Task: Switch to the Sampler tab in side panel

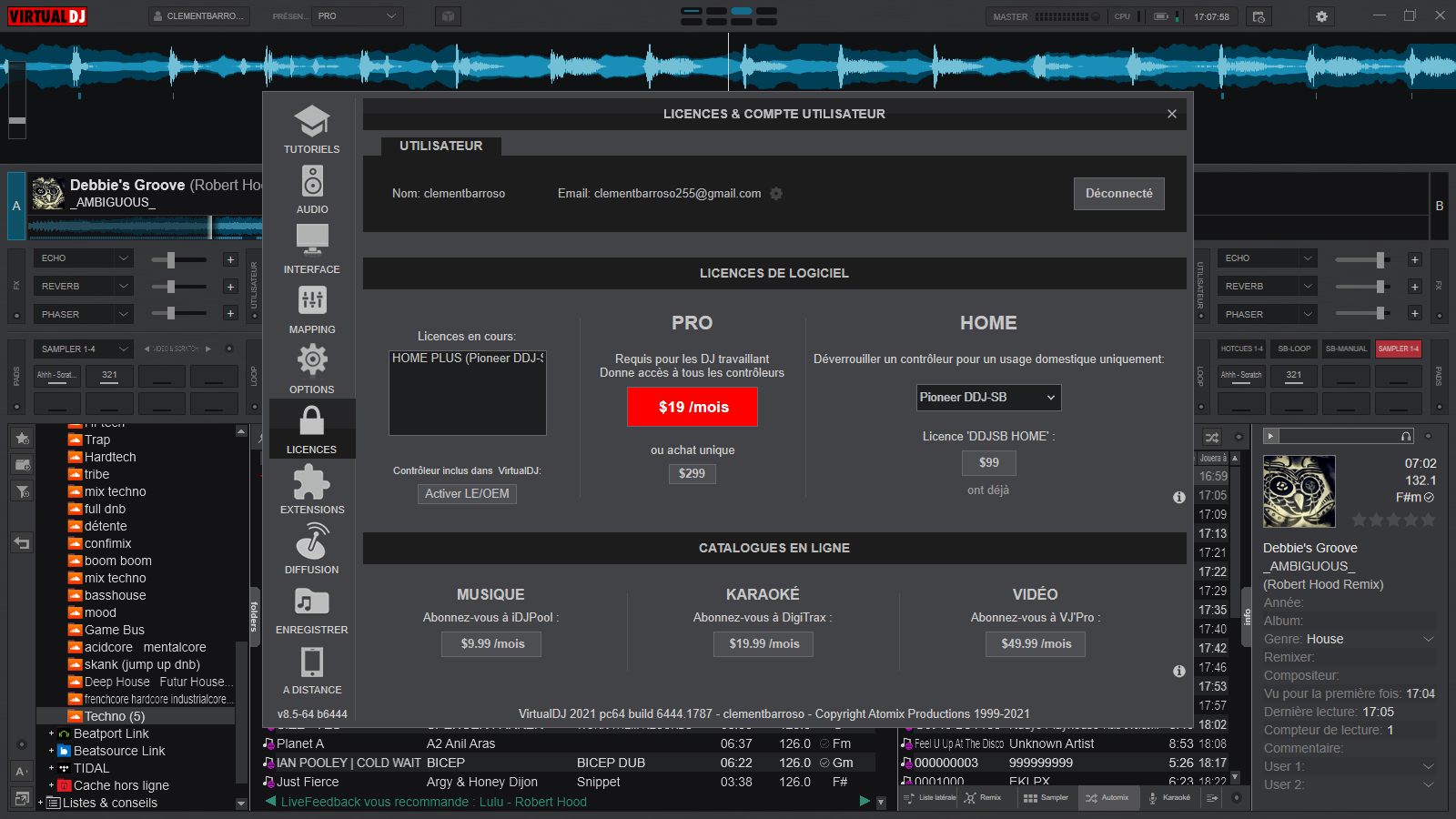Action: (x=1046, y=798)
